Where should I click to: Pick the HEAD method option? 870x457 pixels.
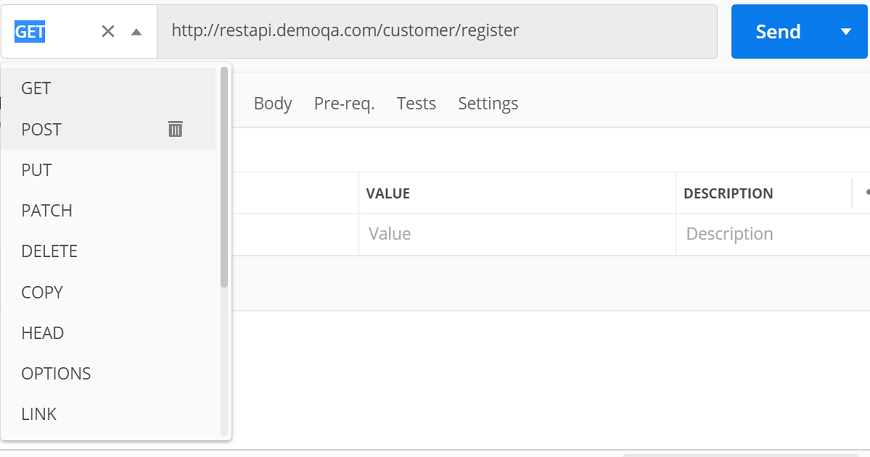pos(108,333)
